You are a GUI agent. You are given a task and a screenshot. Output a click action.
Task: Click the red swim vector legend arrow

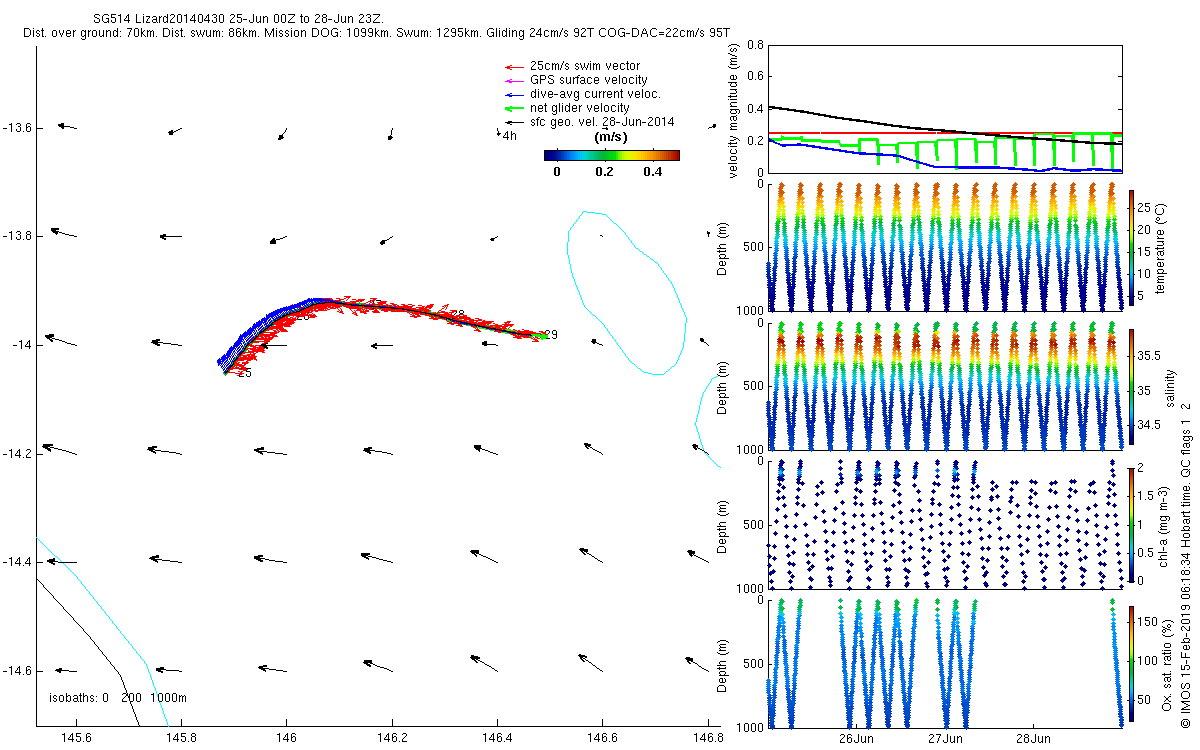point(514,67)
